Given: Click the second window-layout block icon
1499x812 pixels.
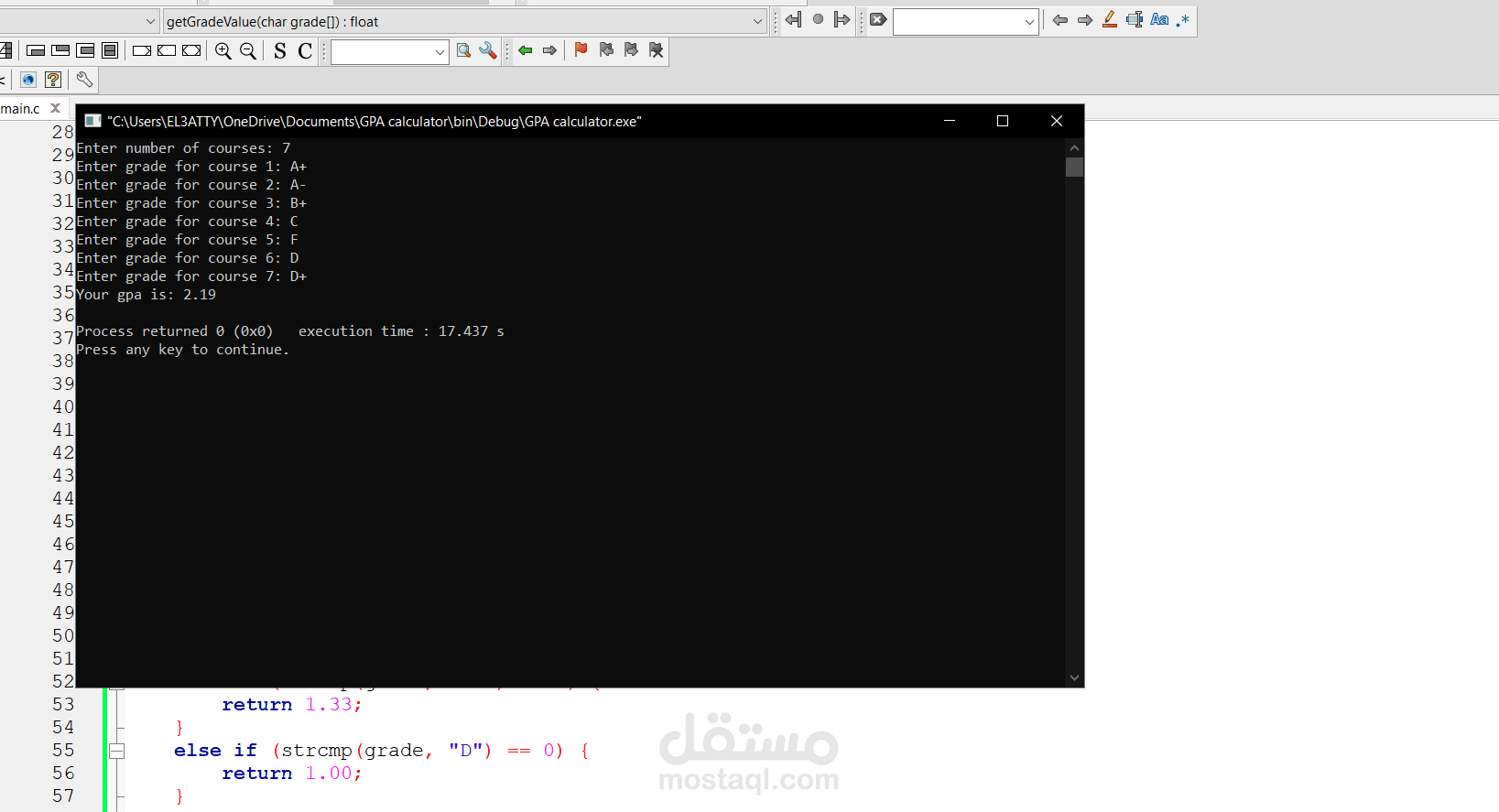Looking at the screenshot, I should pos(60,50).
